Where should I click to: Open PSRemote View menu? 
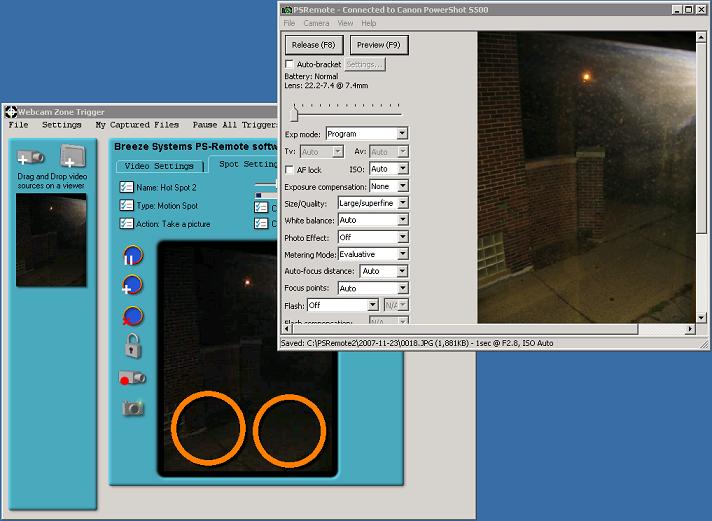click(345, 23)
